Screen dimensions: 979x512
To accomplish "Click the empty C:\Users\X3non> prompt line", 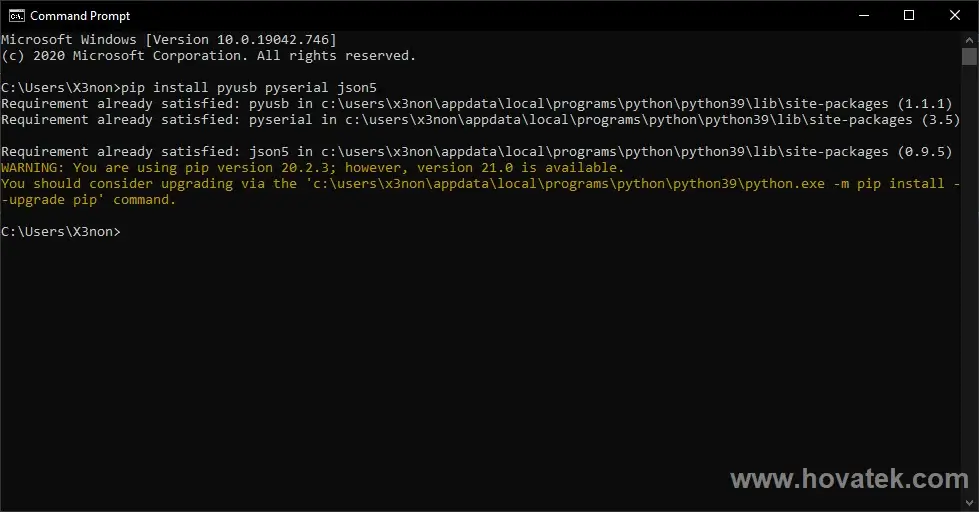I will click(61, 232).
